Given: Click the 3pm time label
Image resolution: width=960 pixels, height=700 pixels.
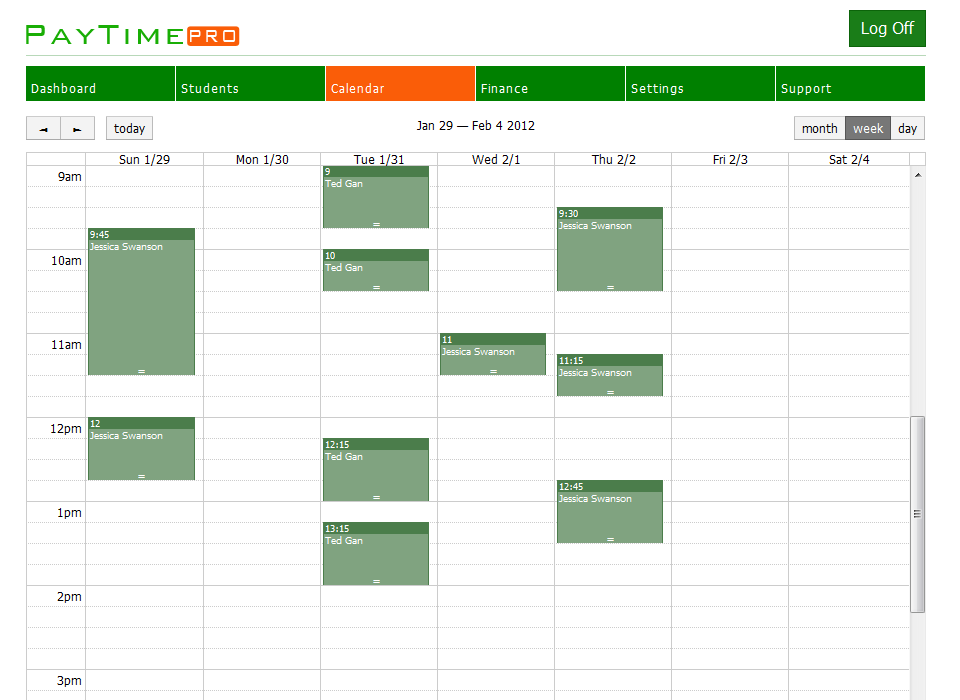Looking at the screenshot, I should [x=69, y=680].
